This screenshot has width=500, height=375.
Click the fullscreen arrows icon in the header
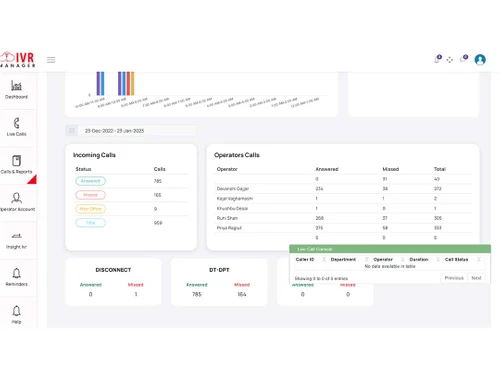coord(450,60)
